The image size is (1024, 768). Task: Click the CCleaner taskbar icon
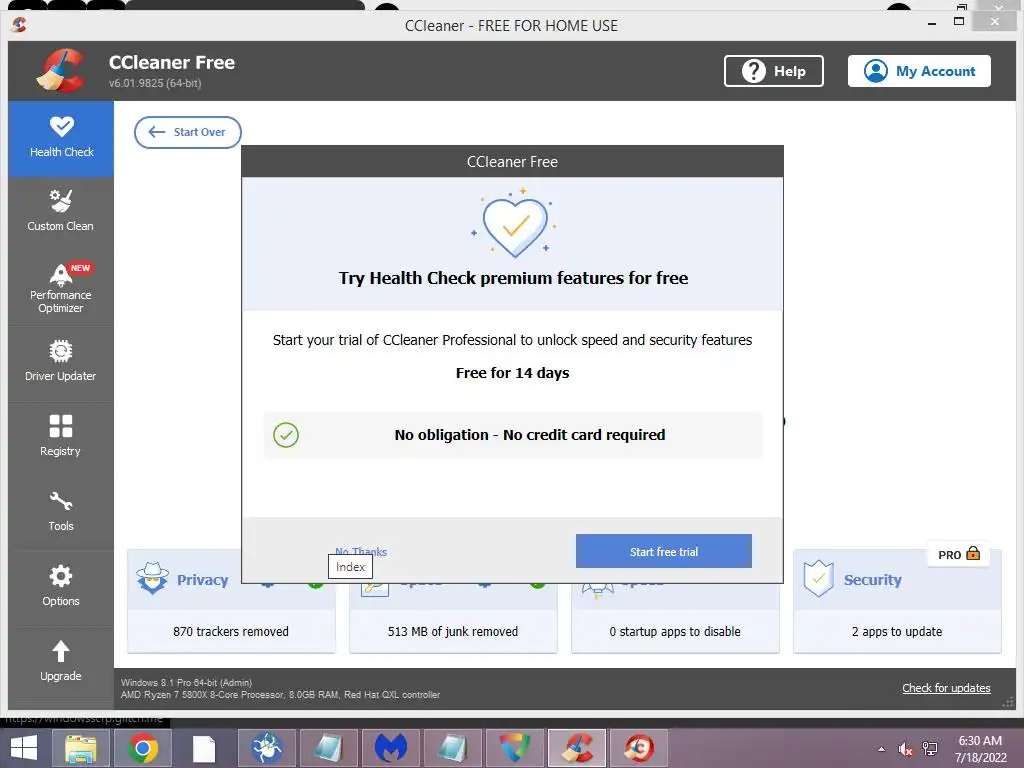click(x=577, y=748)
